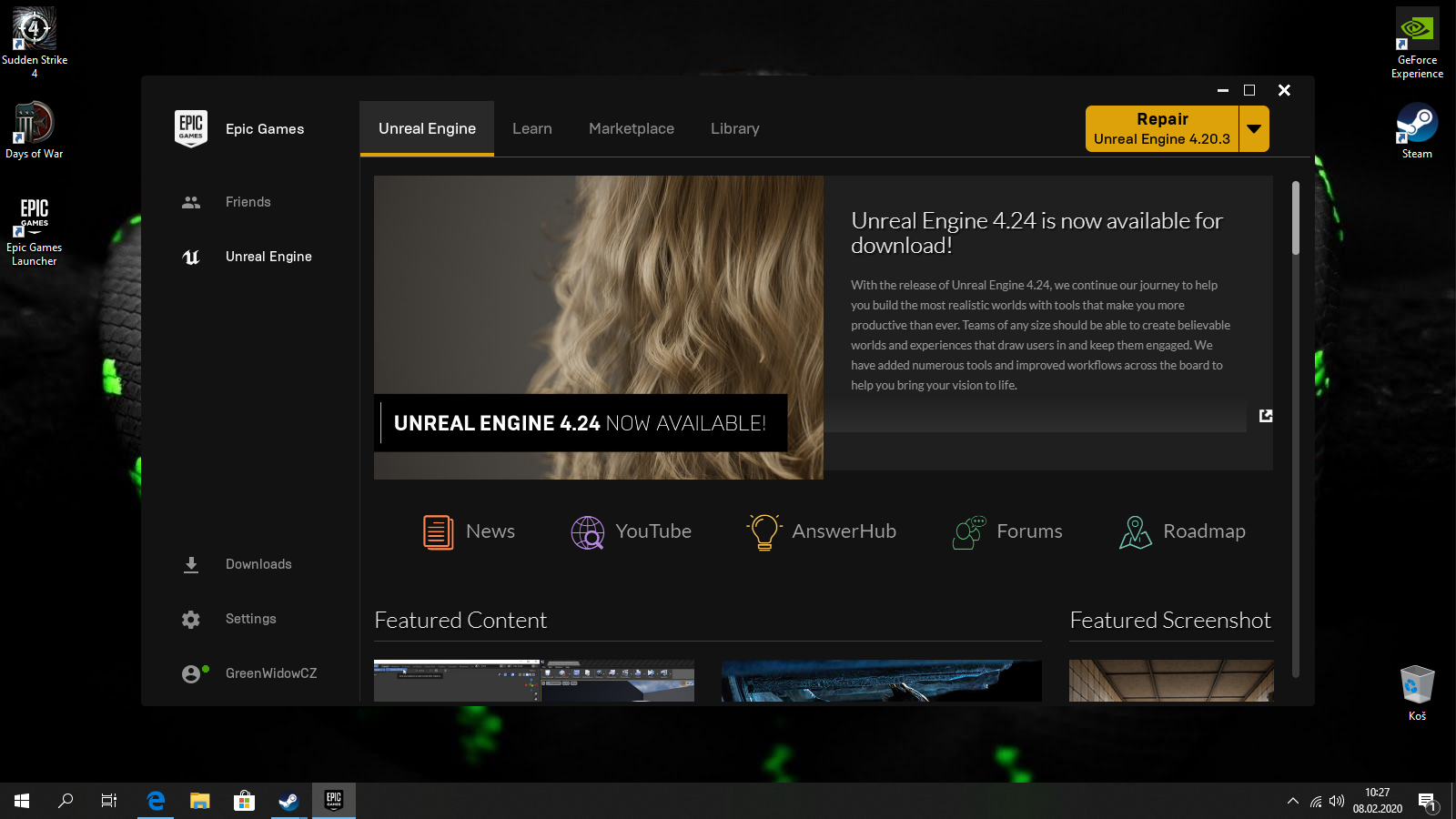1456x819 pixels.
Task: Switch to Steam in the taskbar
Action: click(x=288, y=801)
